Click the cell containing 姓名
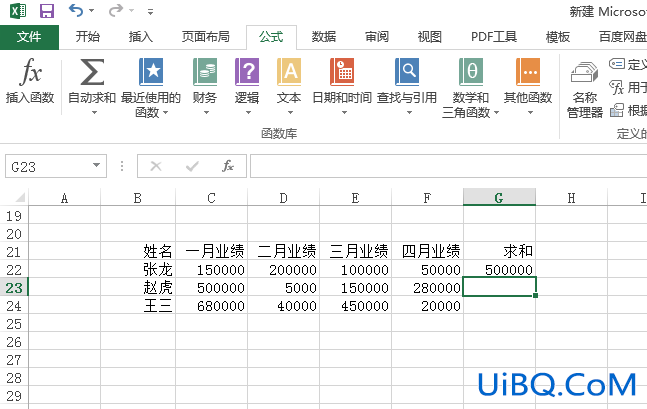 (x=138, y=251)
